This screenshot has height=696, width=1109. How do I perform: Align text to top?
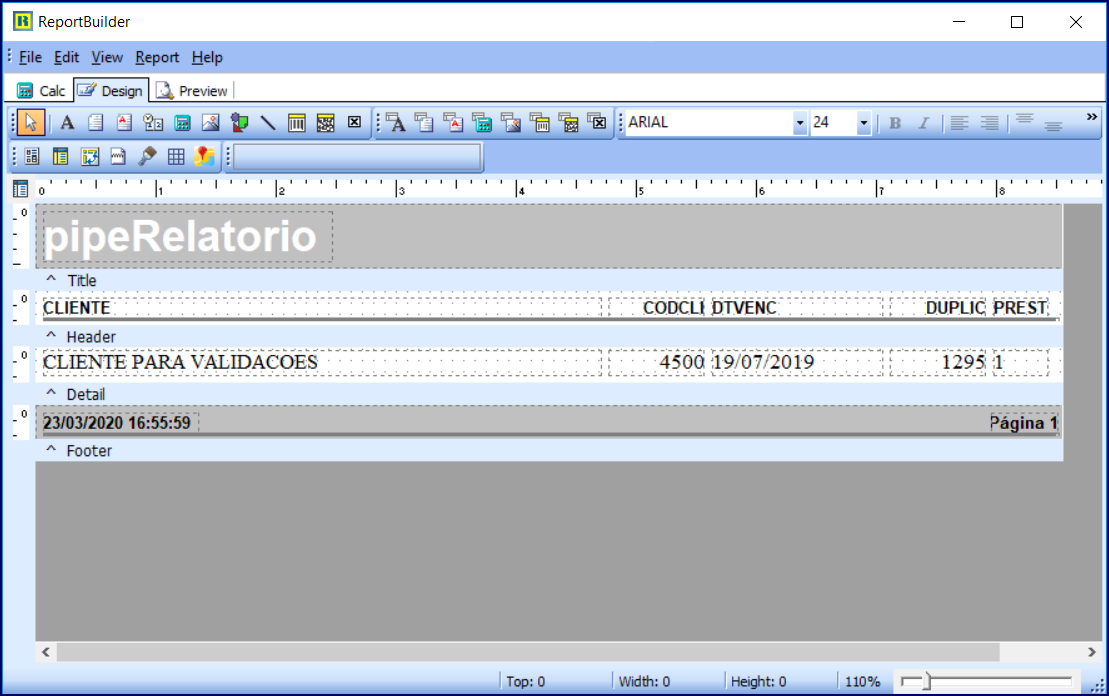click(x=1024, y=120)
